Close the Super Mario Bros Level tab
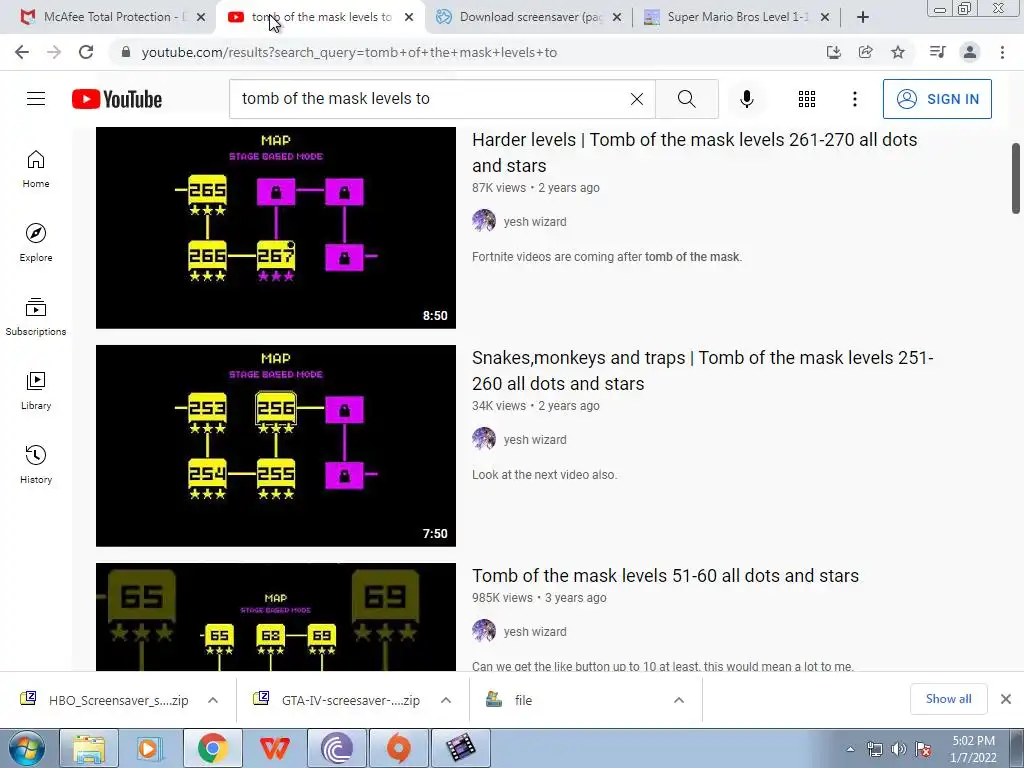Viewport: 1024px width, 768px height. [x=825, y=17]
